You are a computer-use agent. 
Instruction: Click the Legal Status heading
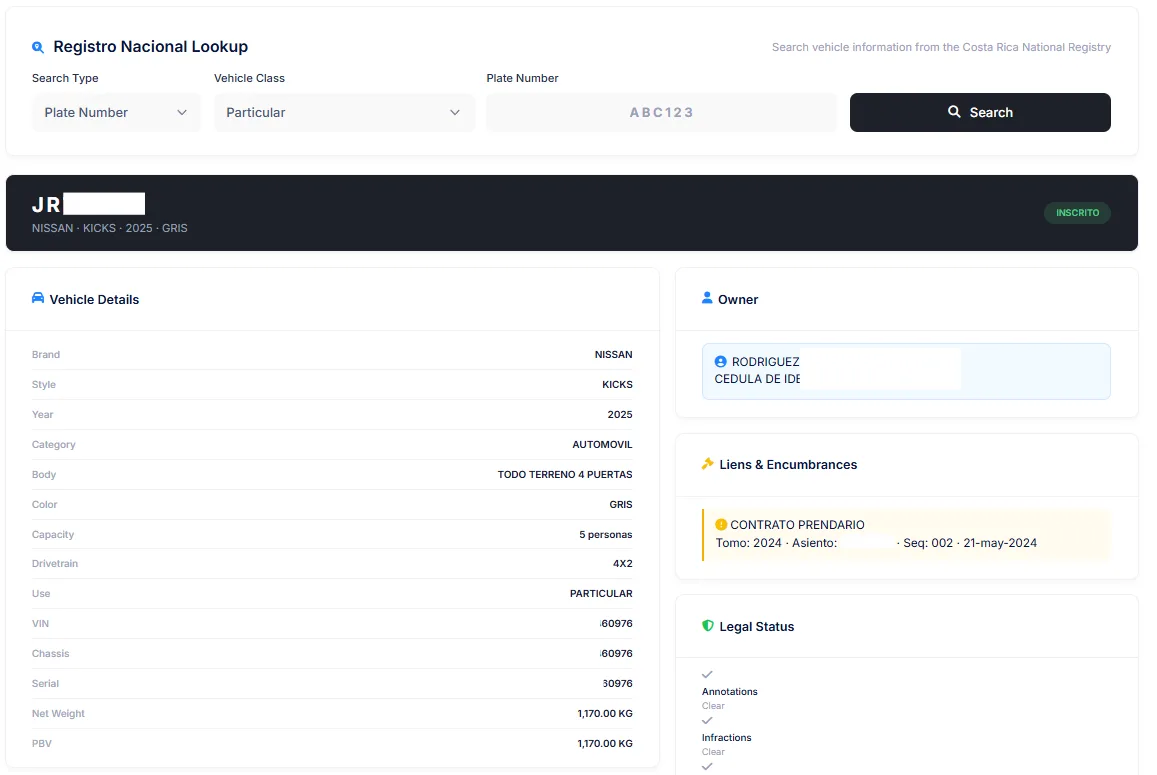756,627
